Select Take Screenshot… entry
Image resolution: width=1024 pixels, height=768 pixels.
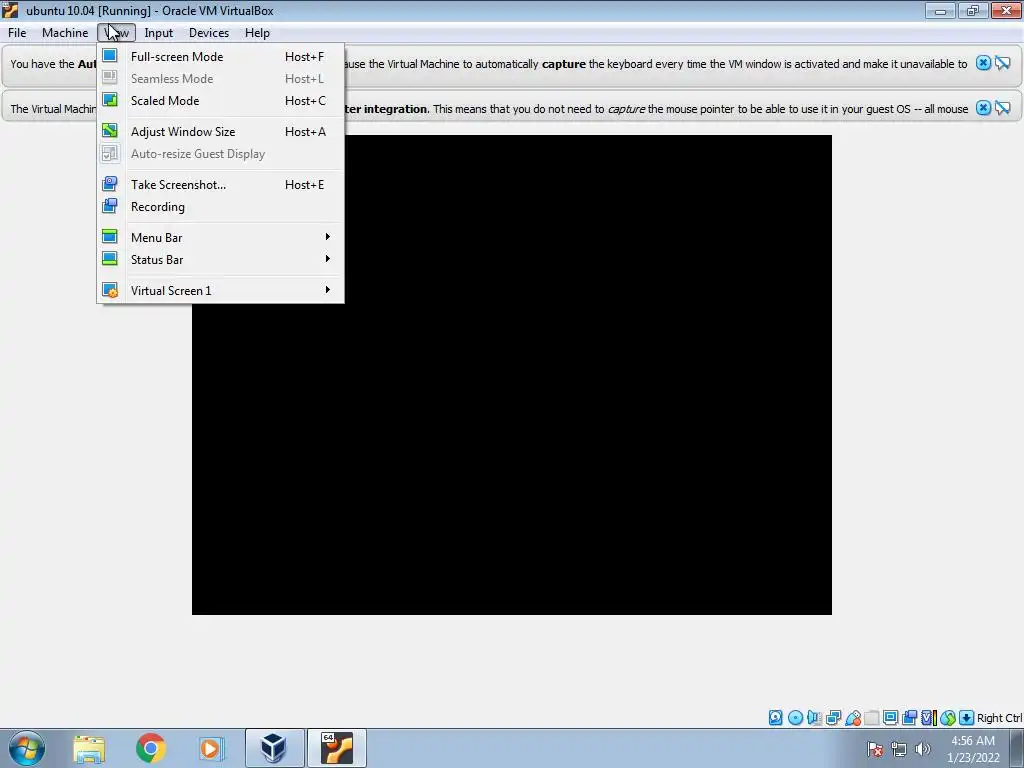[220, 185]
